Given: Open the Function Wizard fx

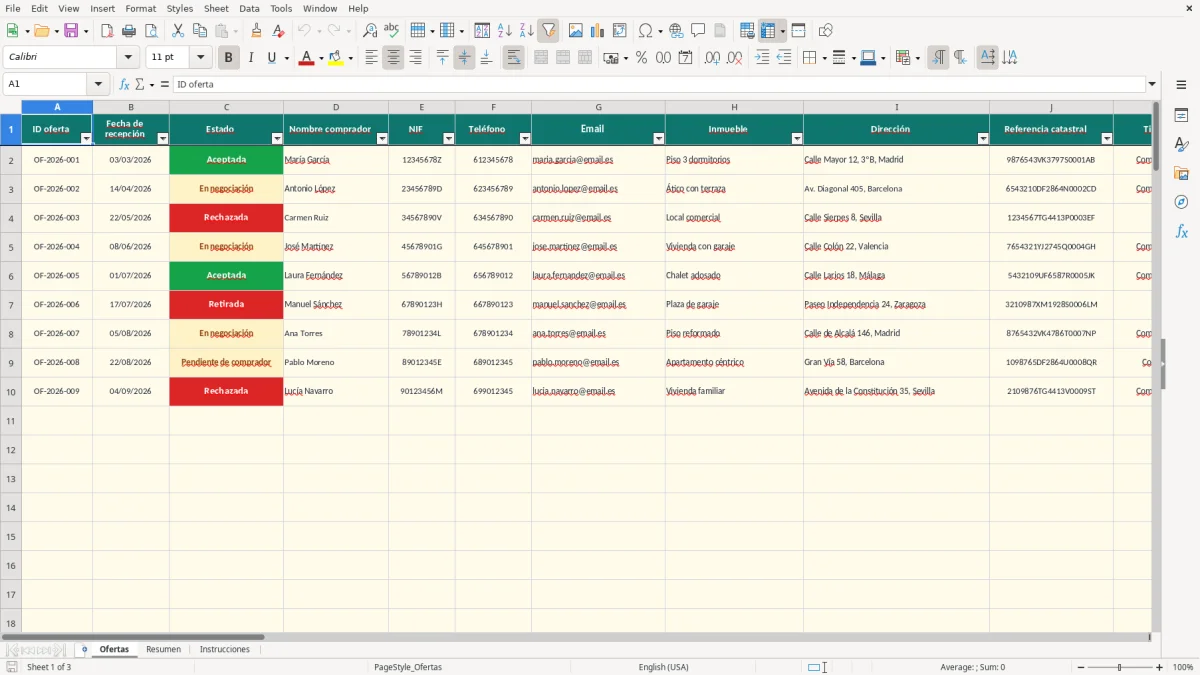Looking at the screenshot, I should click(124, 84).
